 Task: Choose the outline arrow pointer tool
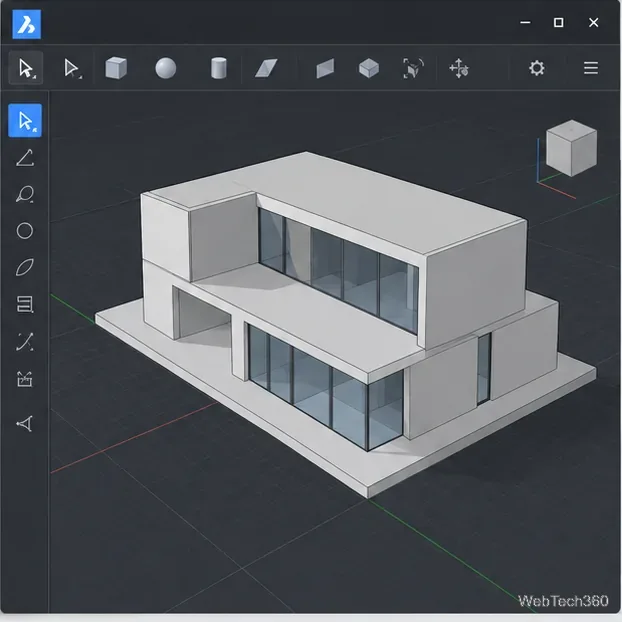[x=72, y=68]
